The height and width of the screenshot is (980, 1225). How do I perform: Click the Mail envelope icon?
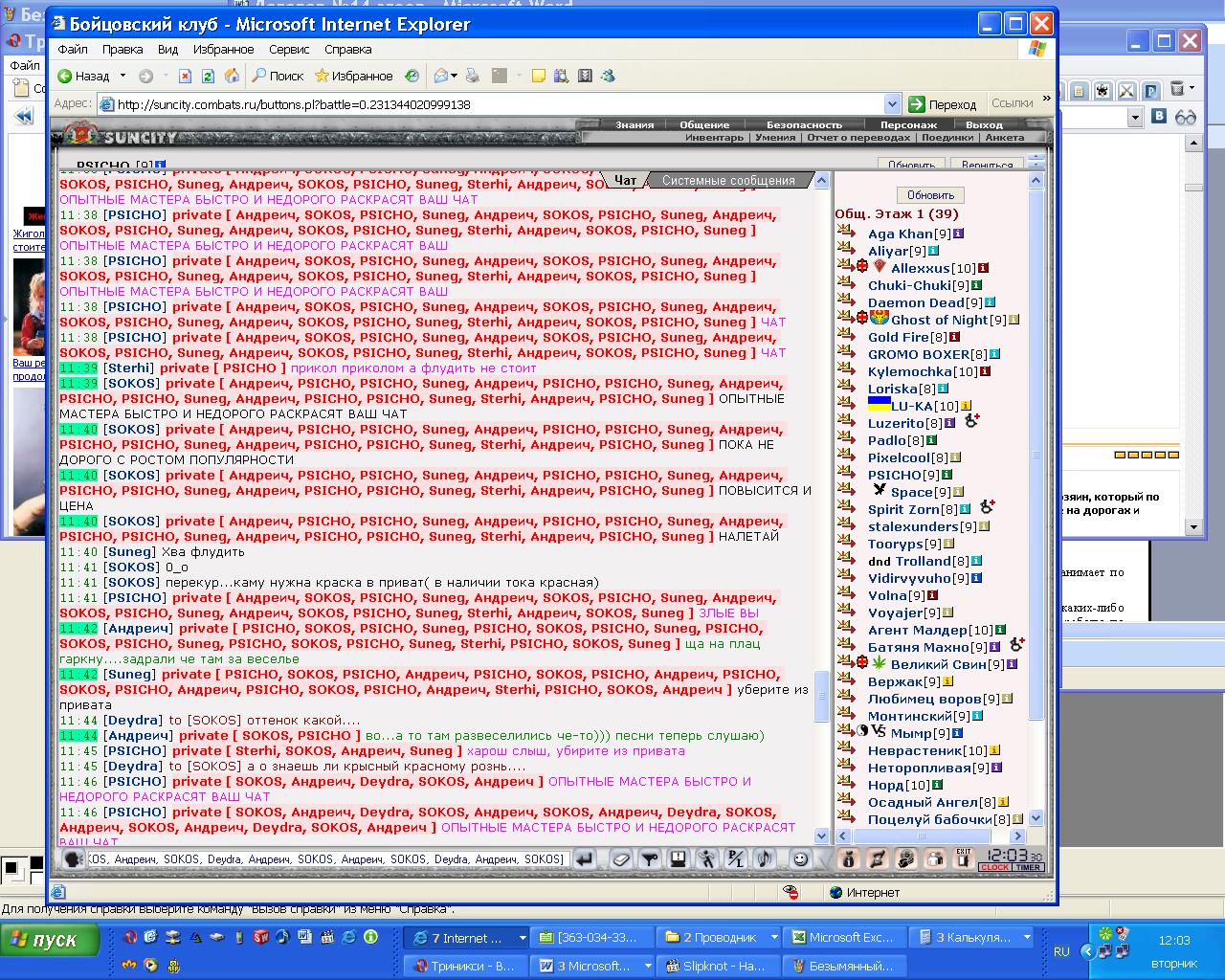click(441, 76)
